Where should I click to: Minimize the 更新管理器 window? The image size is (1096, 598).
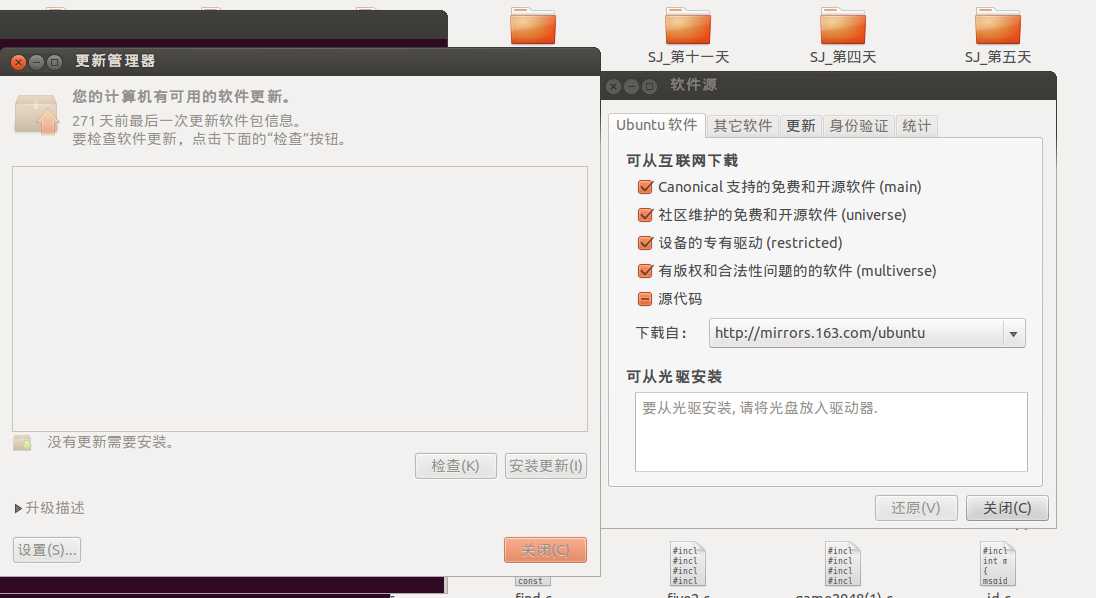(36, 62)
